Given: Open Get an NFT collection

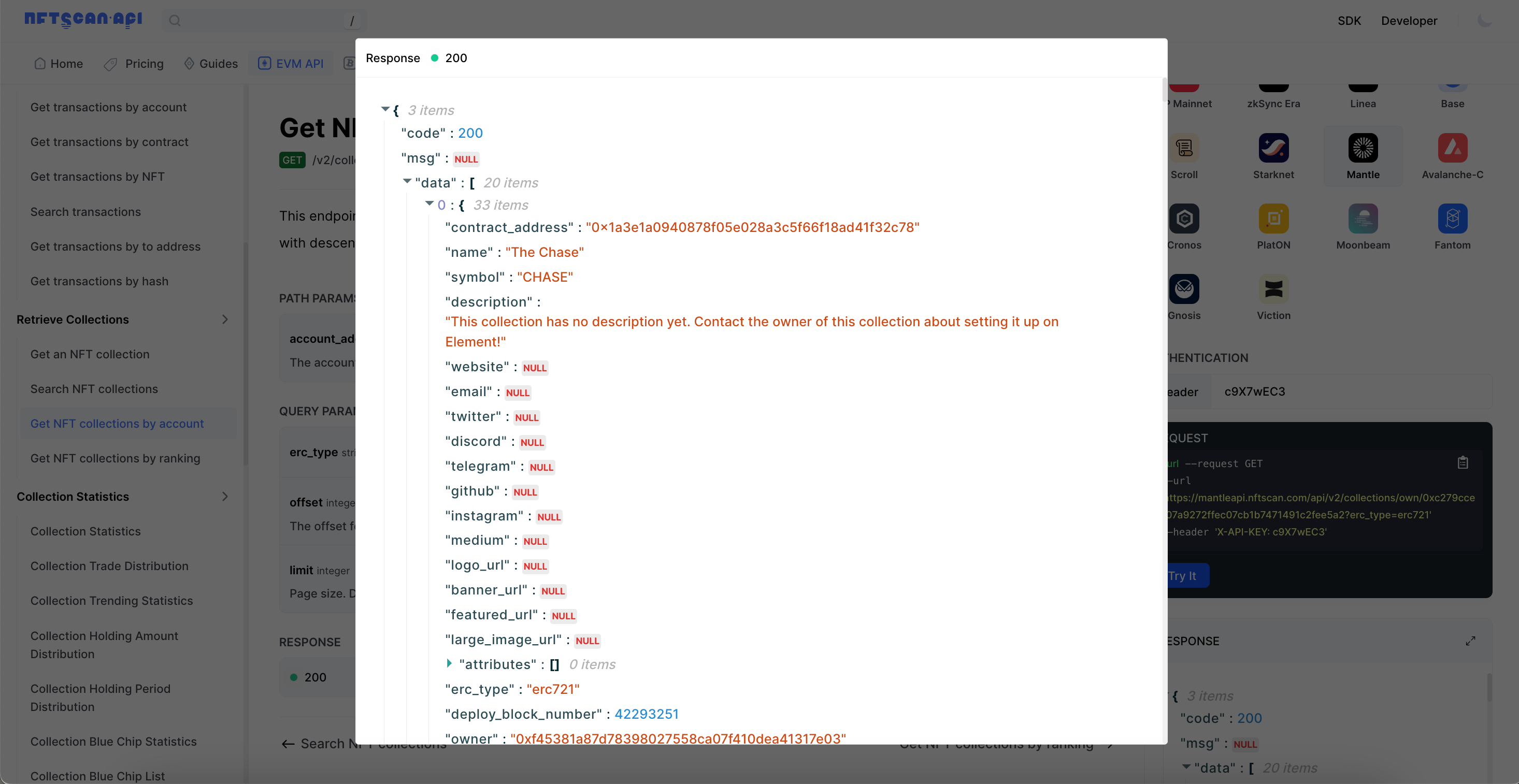Looking at the screenshot, I should [x=90, y=354].
